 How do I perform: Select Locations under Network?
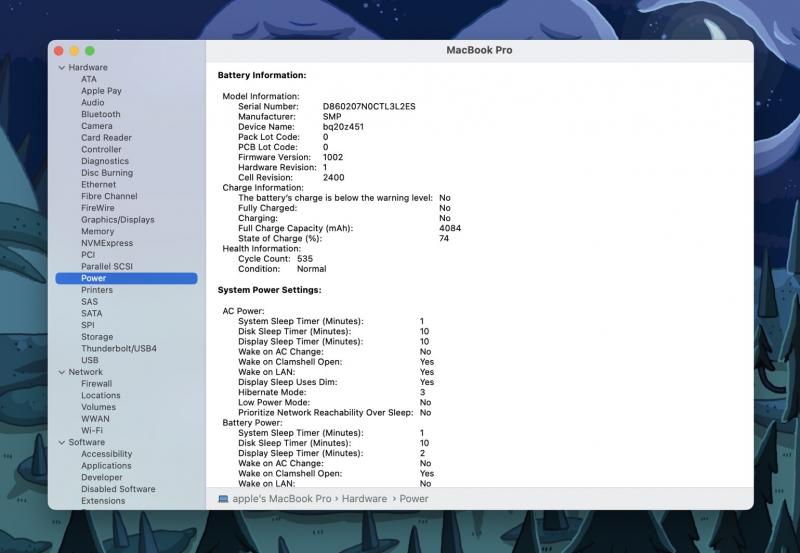pos(101,395)
